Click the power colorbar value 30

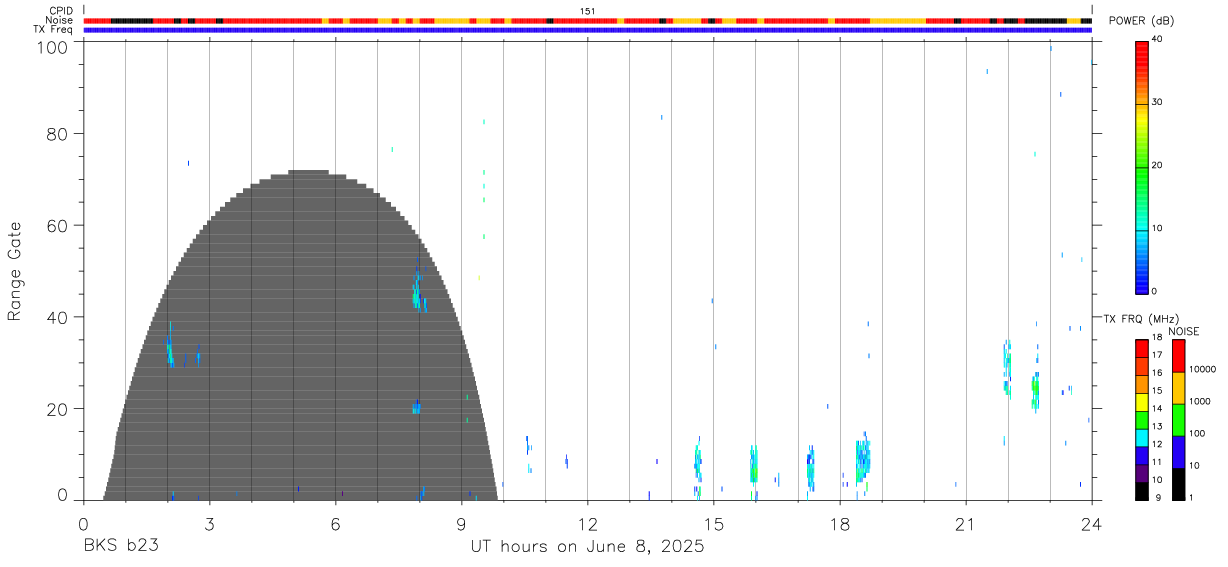tap(1157, 102)
